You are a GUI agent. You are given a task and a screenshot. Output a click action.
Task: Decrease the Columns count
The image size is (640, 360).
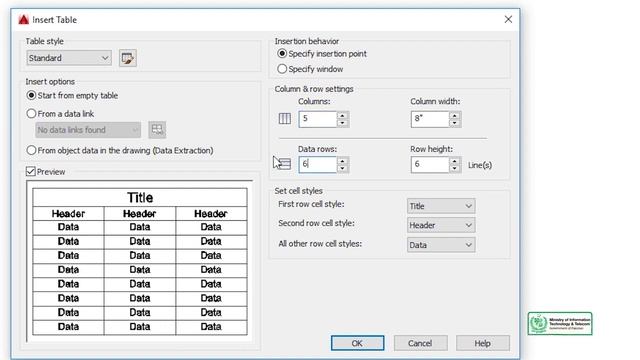coord(343,123)
